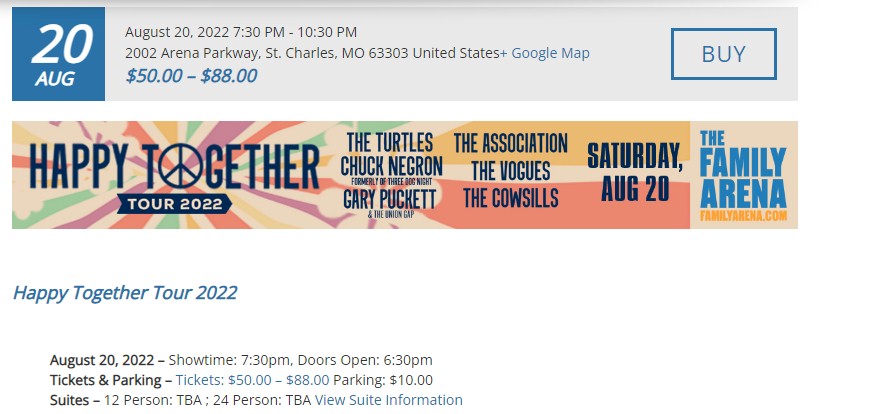Open the + Google Map link
This screenshot has width=873, height=414.
544,53
